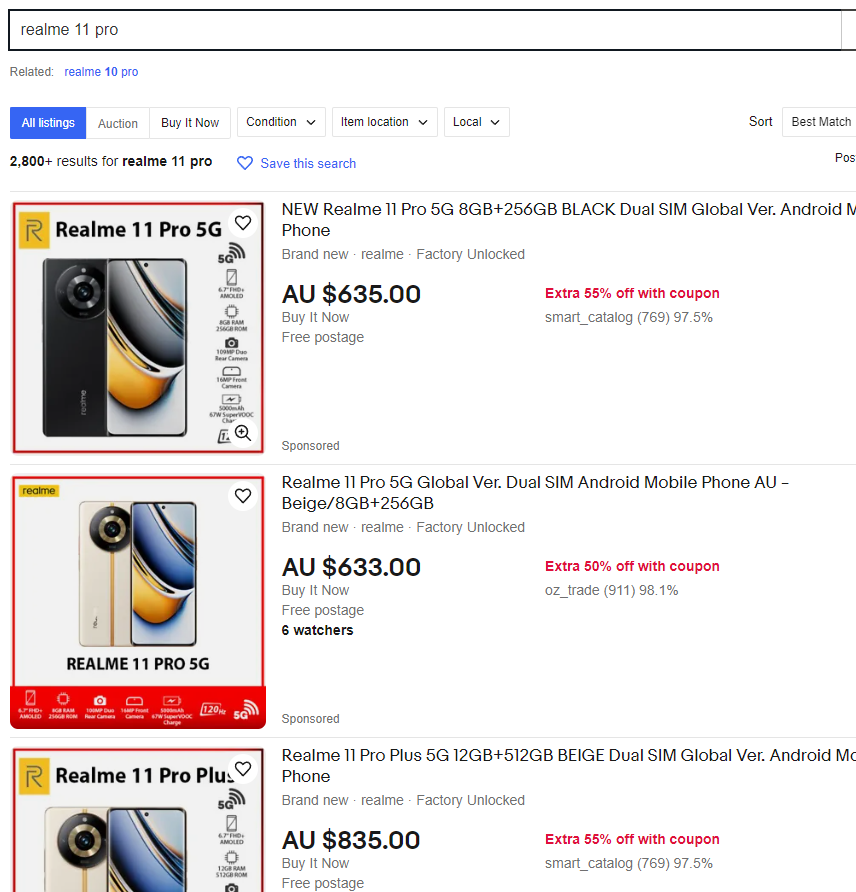Expand the Item location dropdown
This screenshot has width=856, height=892.
coord(384,122)
